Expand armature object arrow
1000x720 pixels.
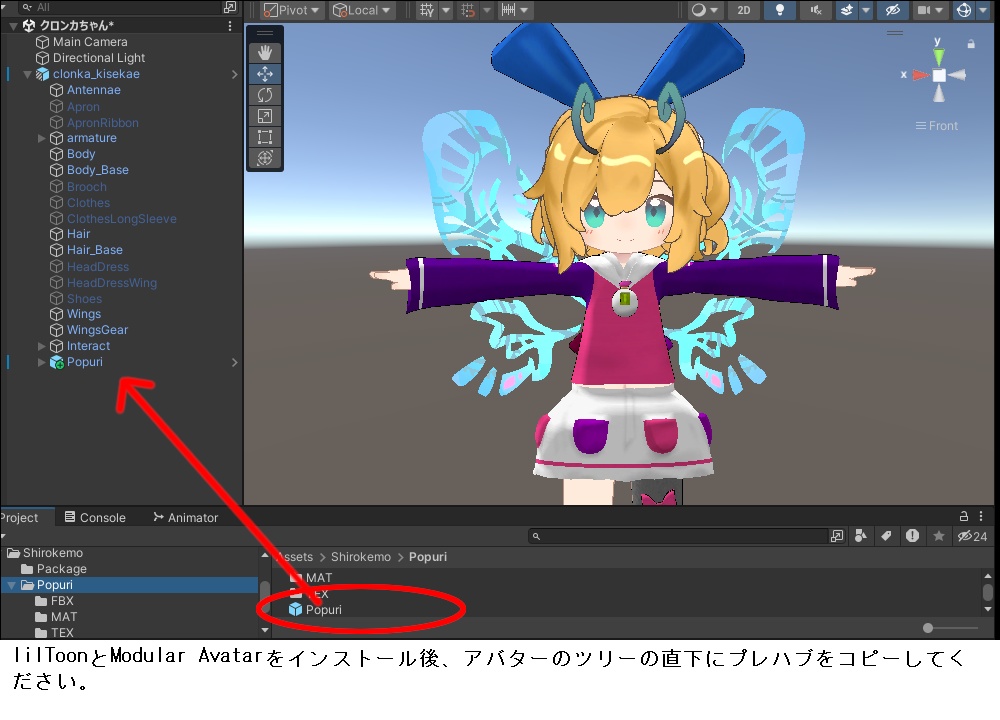point(41,138)
